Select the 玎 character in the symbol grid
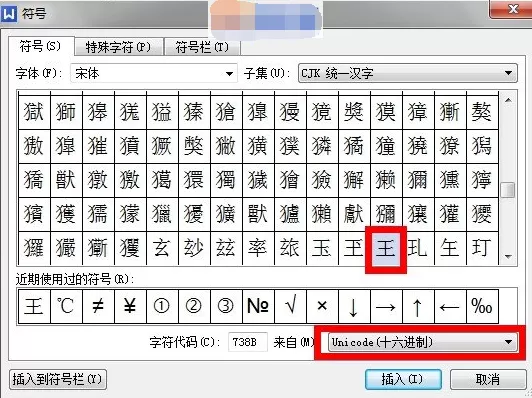 point(482,248)
